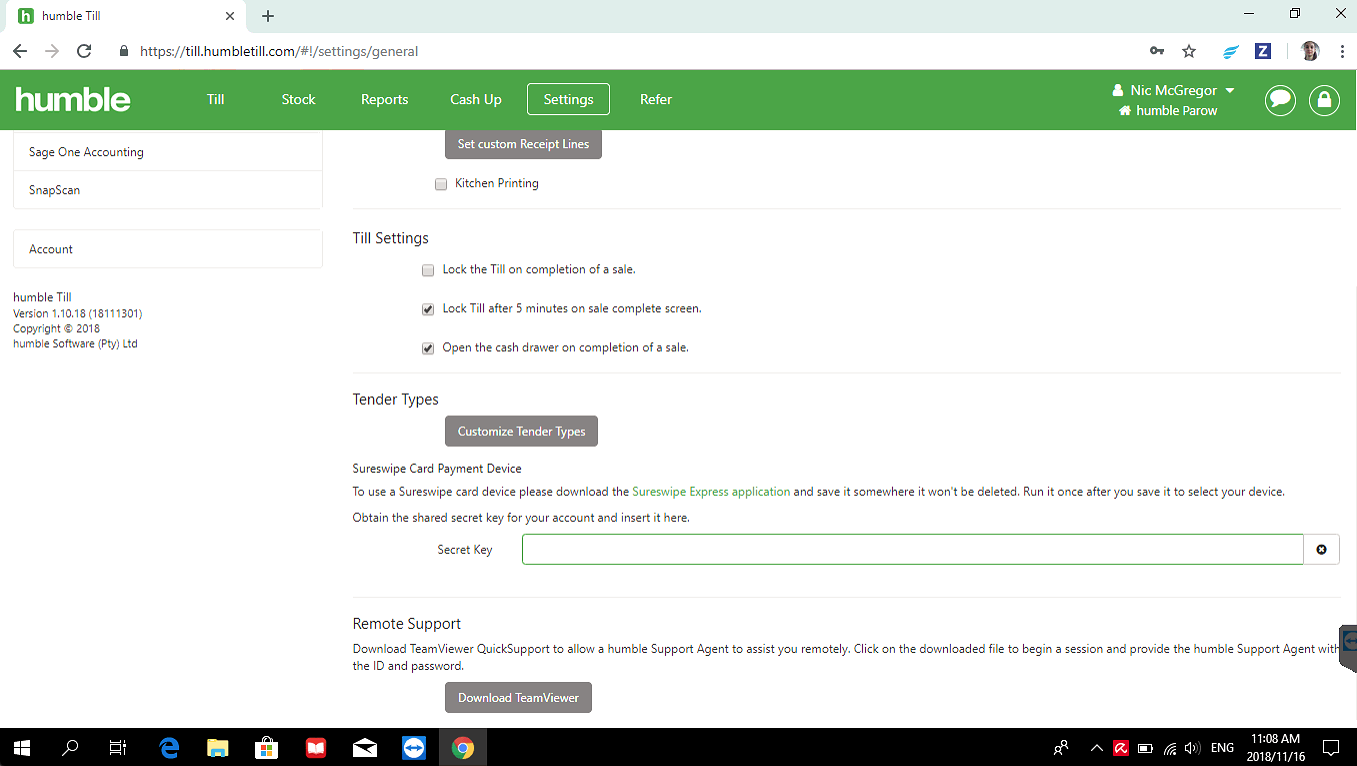Open the Windows Start menu
This screenshot has height=766, width=1357.
tap(22, 747)
